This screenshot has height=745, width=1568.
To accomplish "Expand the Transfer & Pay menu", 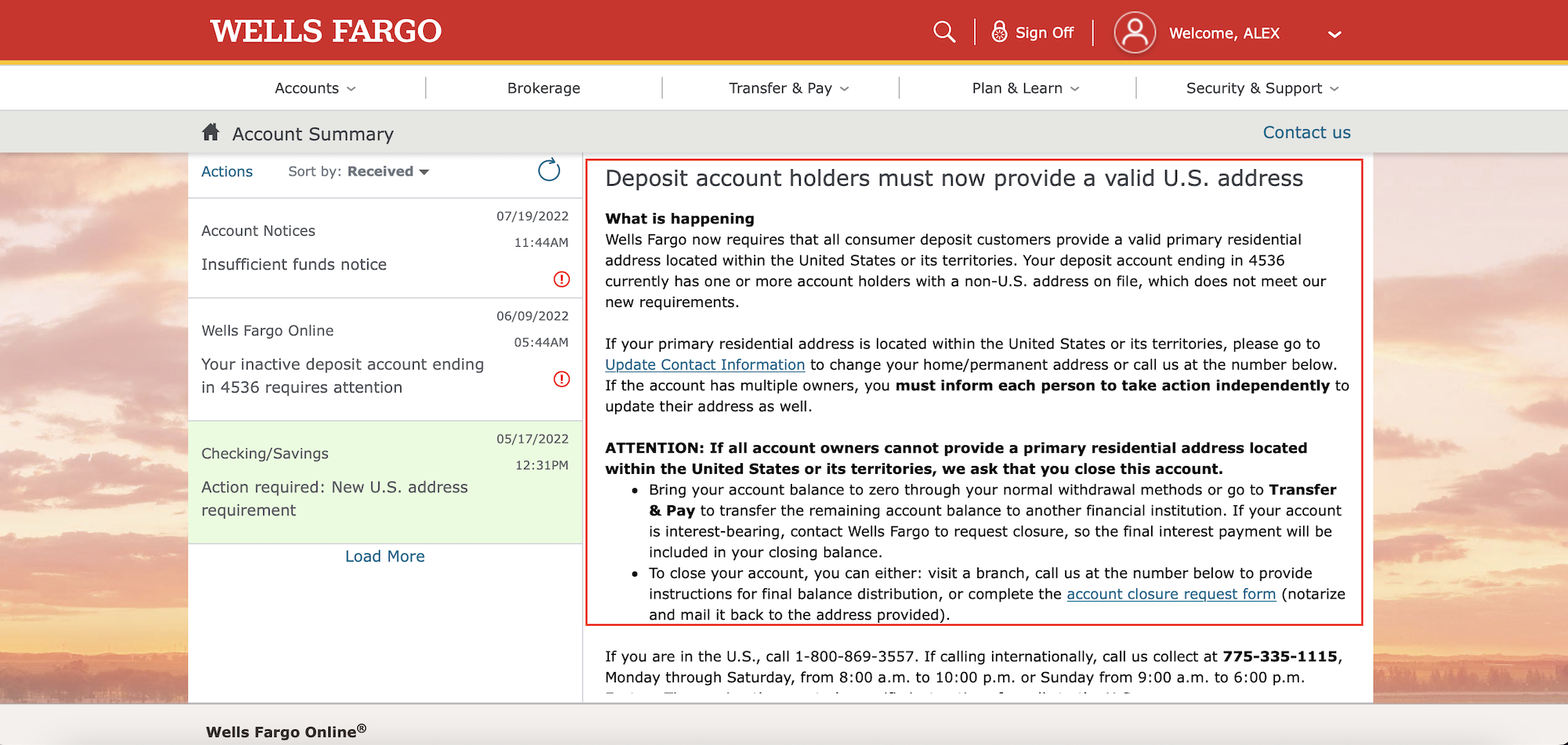I will (x=788, y=88).
